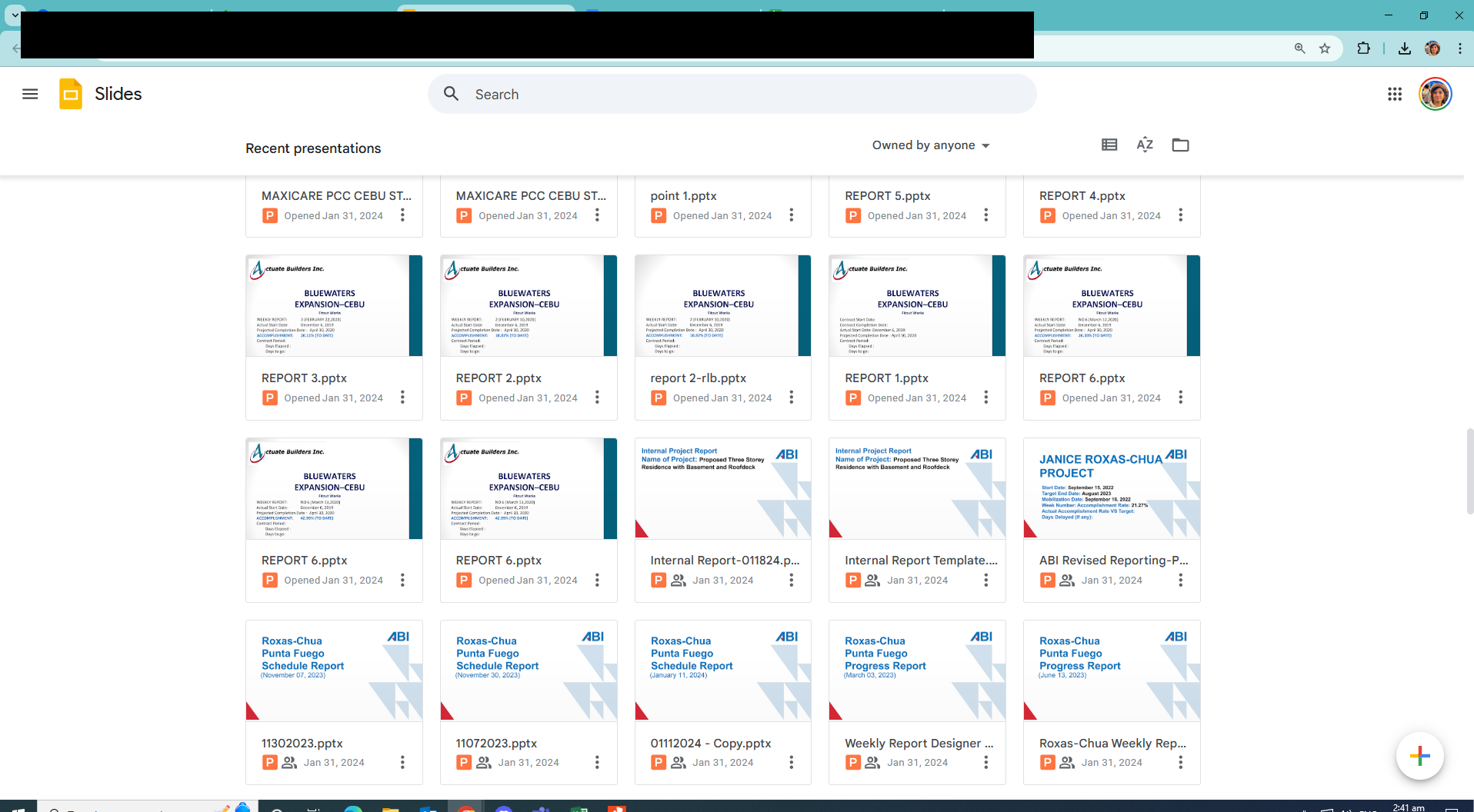Click the point 1.pptx file name

(x=683, y=196)
